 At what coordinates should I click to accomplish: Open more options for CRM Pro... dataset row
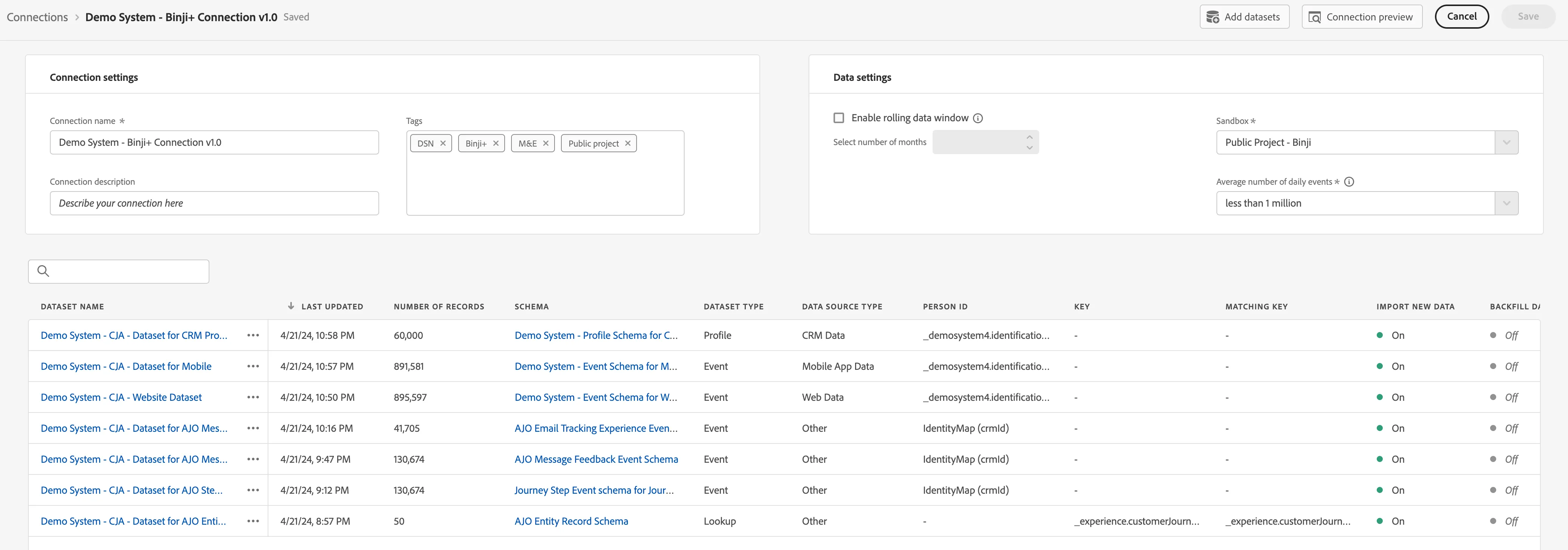(x=253, y=335)
